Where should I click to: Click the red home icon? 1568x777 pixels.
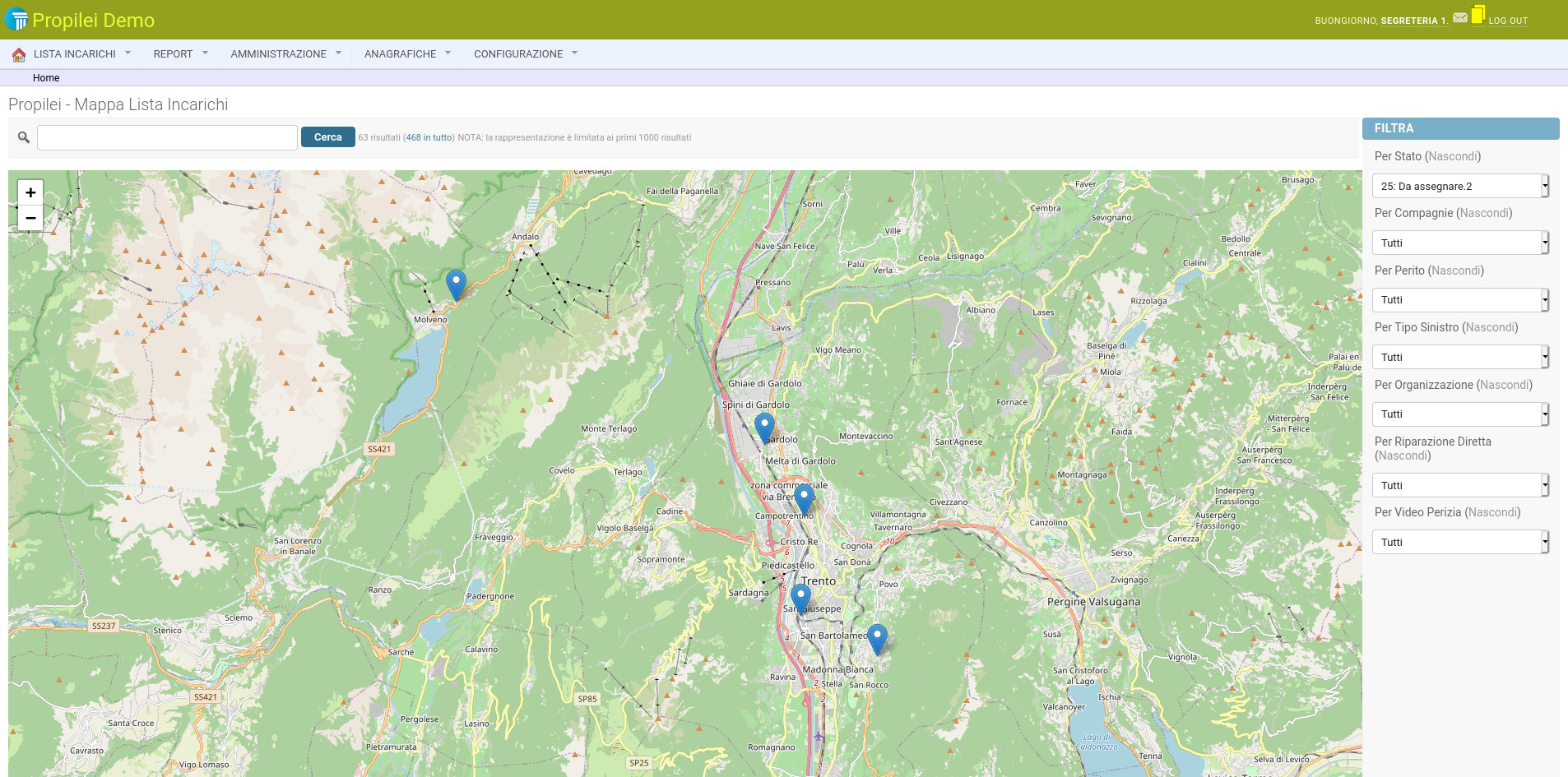click(19, 54)
